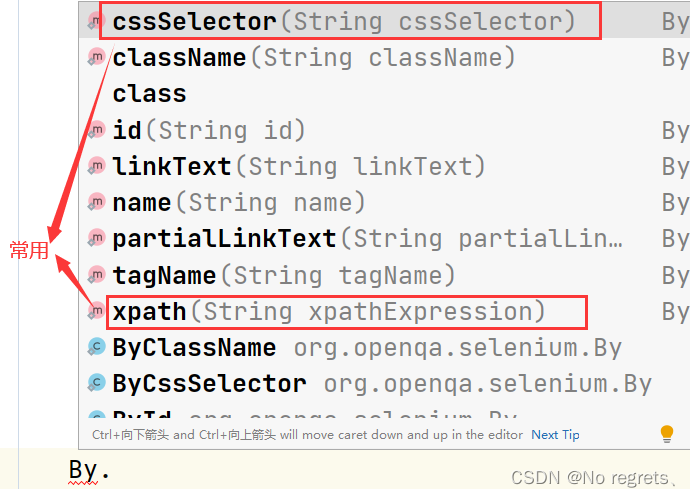Choose the name(String name) suggestion
The width and height of the screenshot is (690, 497).
tap(384, 202)
